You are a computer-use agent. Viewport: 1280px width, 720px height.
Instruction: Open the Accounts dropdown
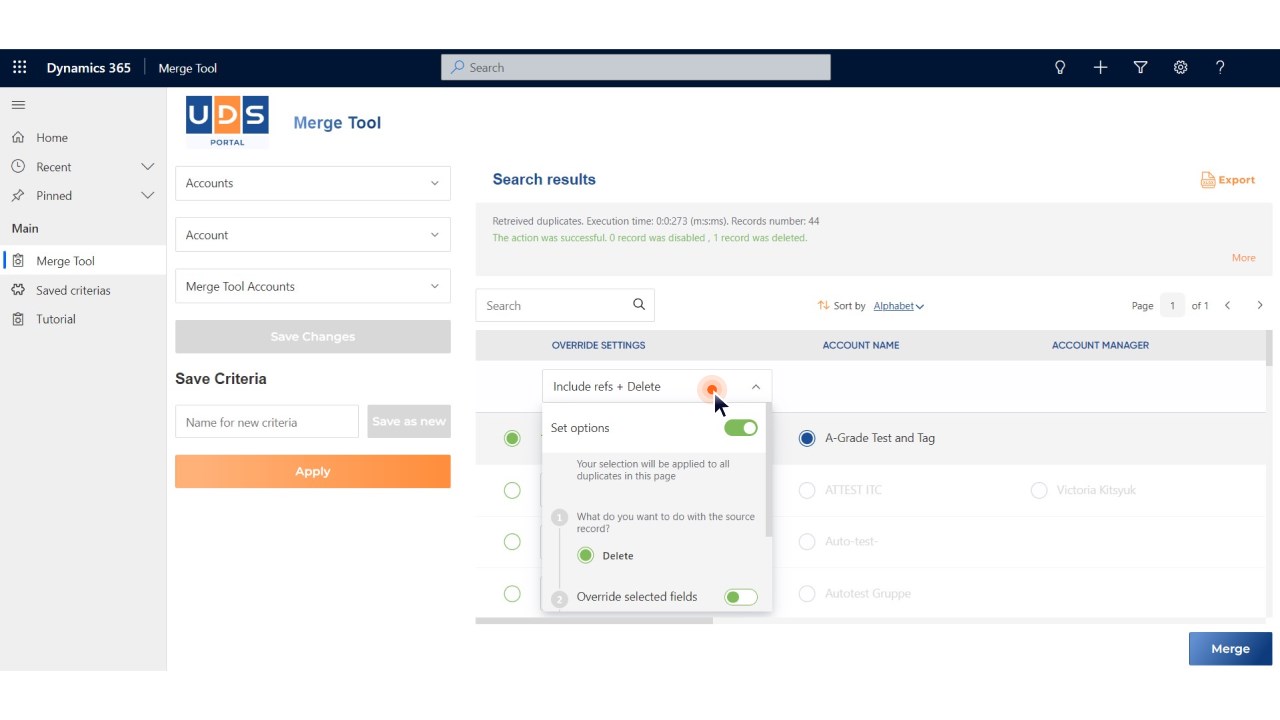click(x=313, y=183)
